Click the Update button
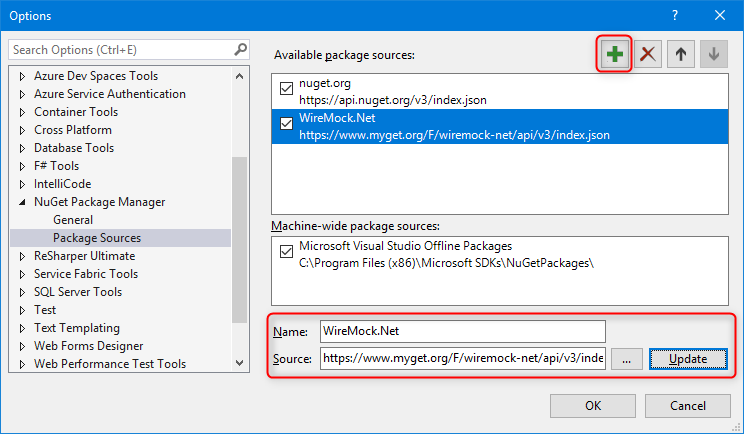Image resolution: width=744 pixels, height=434 pixels. pyautogui.click(x=687, y=359)
